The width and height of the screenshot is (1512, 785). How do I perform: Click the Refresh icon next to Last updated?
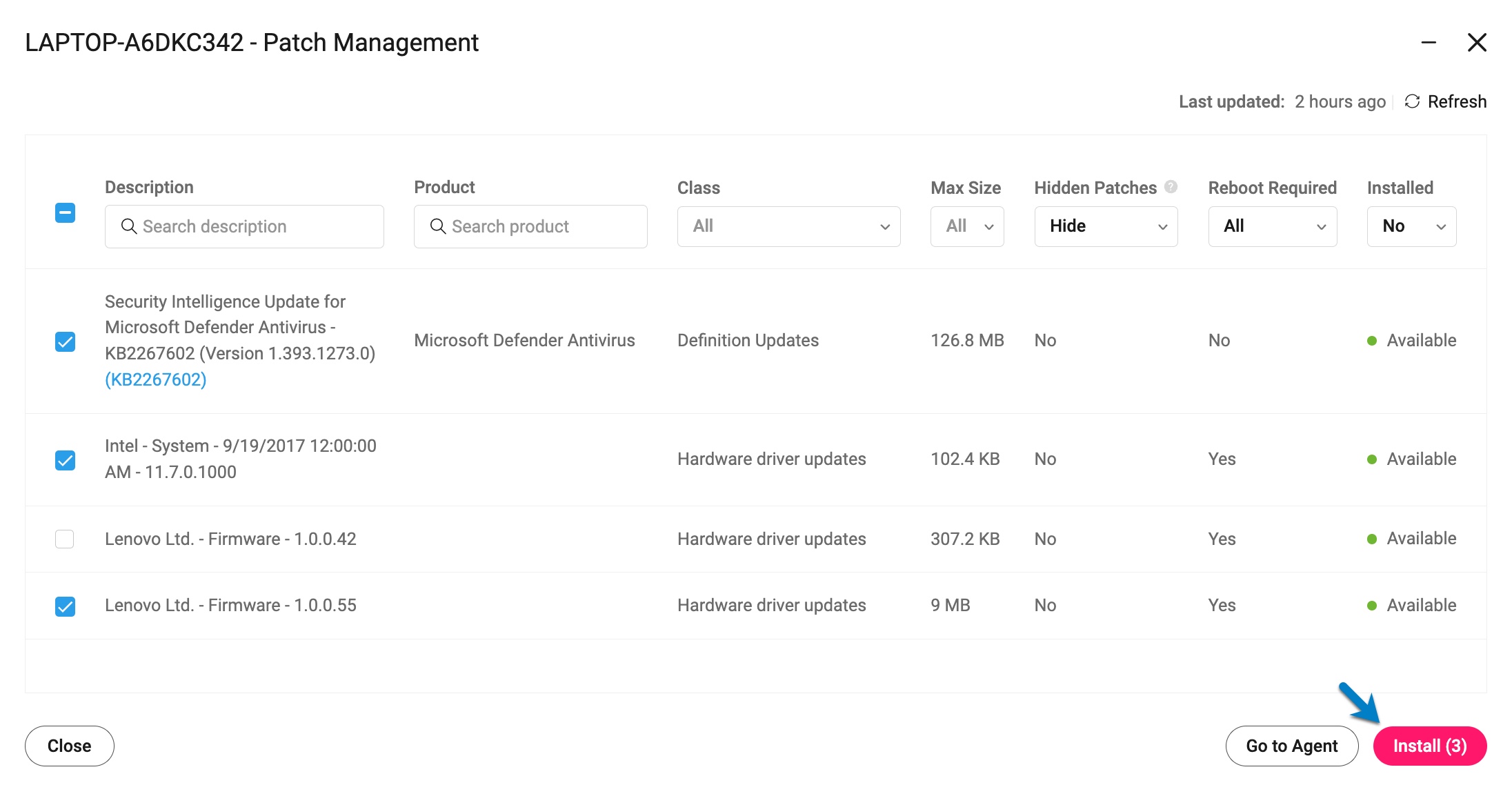point(1412,101)
